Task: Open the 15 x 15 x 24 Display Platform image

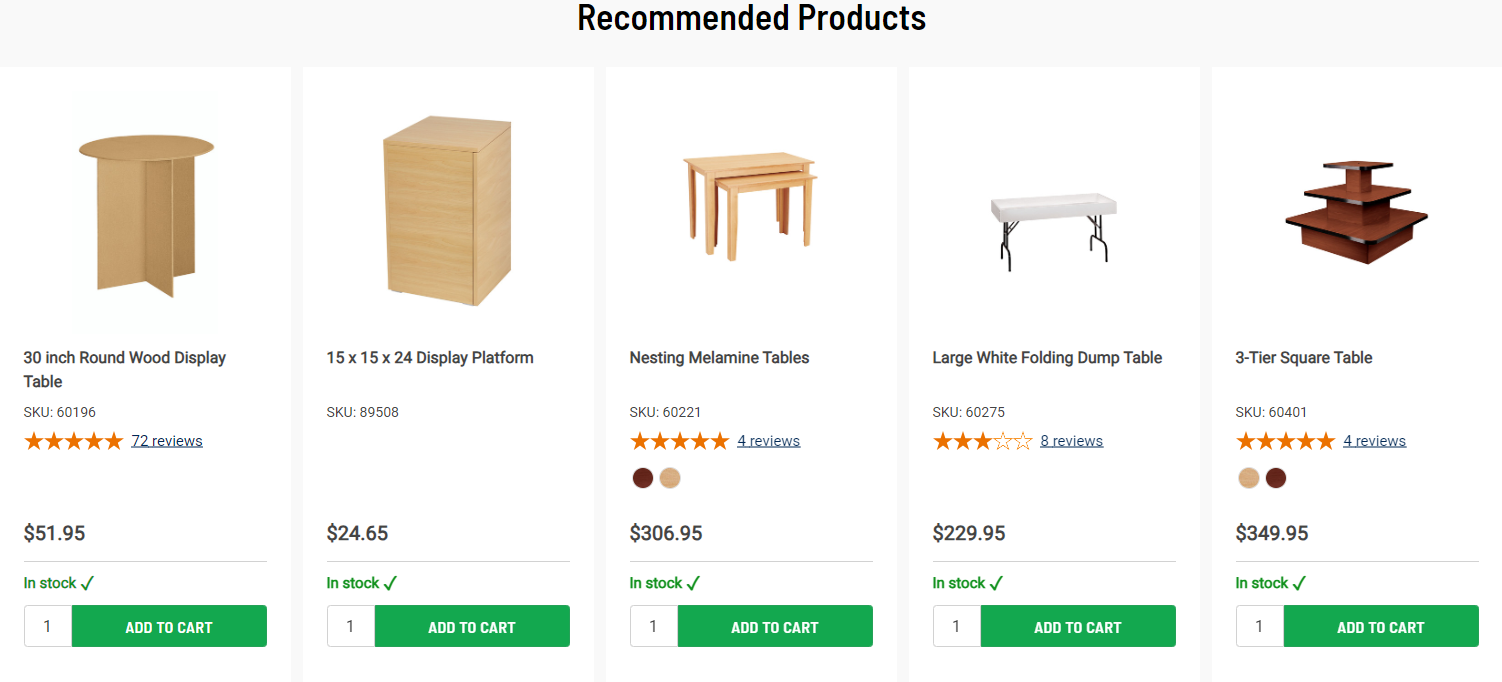Action: [447, 212]
